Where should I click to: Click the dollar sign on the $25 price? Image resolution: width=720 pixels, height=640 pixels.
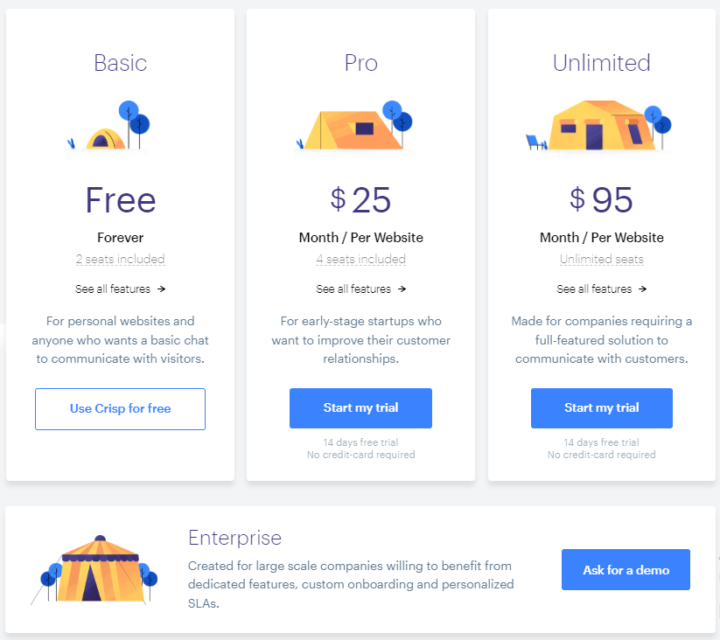tap(338, 198)
